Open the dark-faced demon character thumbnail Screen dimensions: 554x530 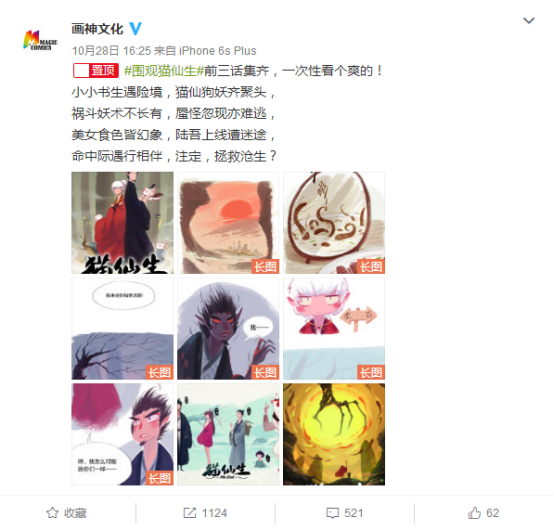(228, 329)
